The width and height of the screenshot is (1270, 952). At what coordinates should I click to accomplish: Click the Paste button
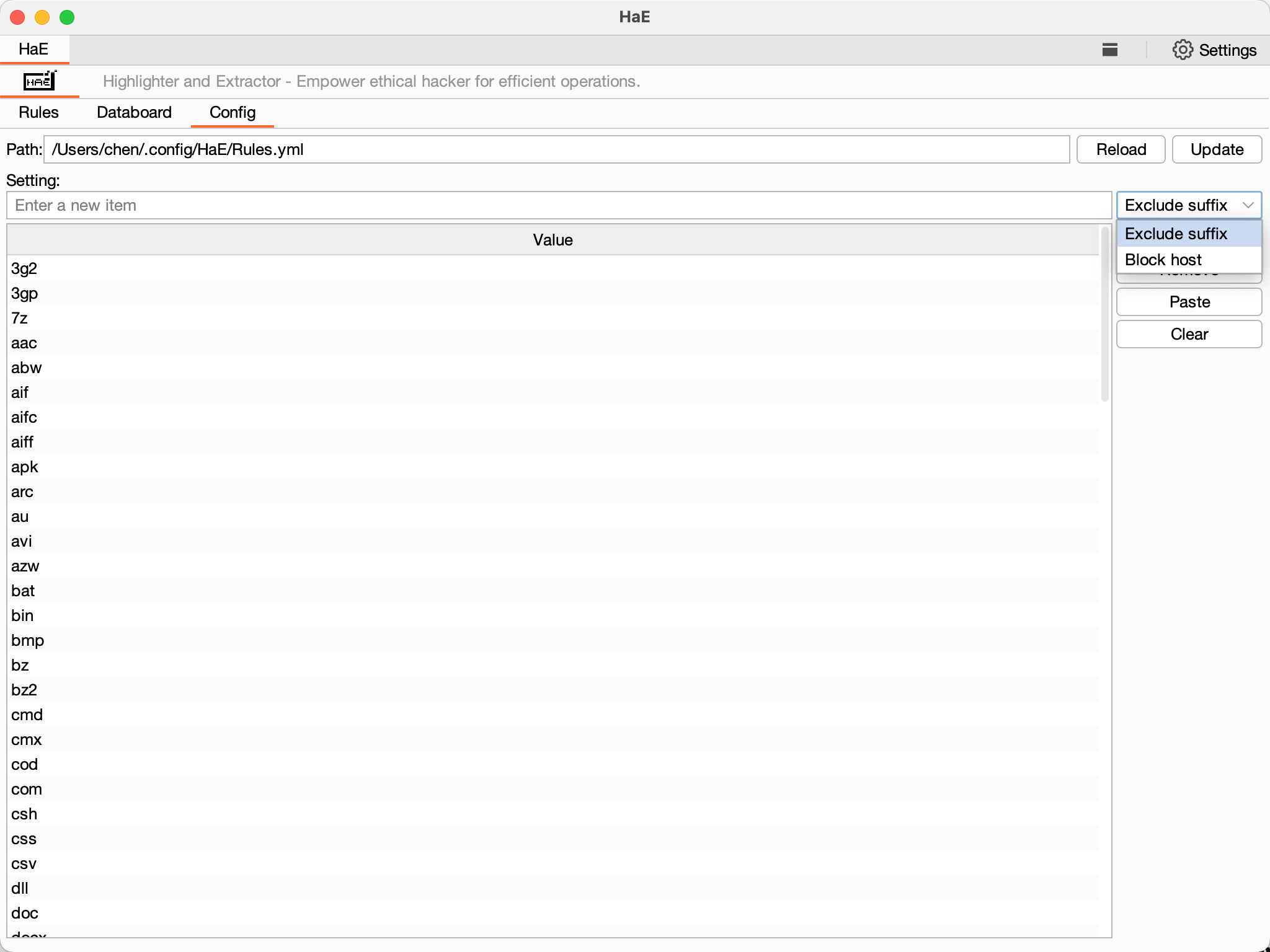click(x=1188, y=302)
